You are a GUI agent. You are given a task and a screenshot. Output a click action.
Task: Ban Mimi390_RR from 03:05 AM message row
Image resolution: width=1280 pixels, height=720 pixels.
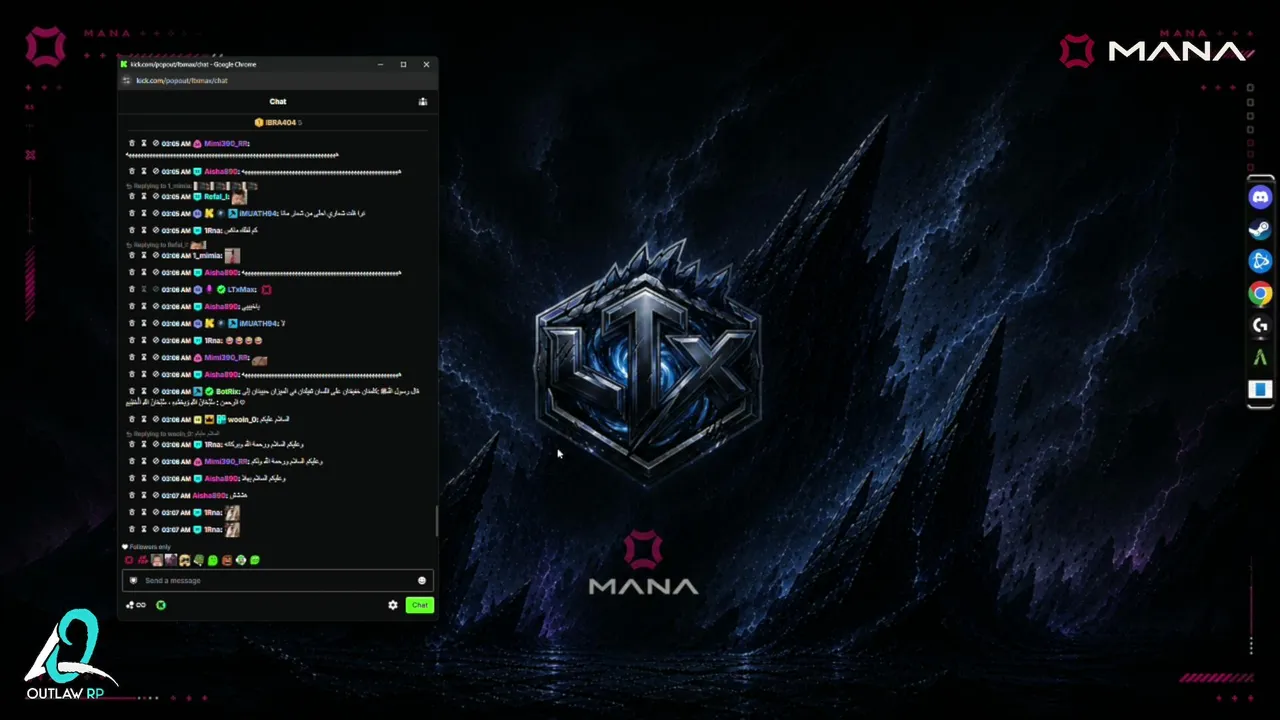pos(155,143)
